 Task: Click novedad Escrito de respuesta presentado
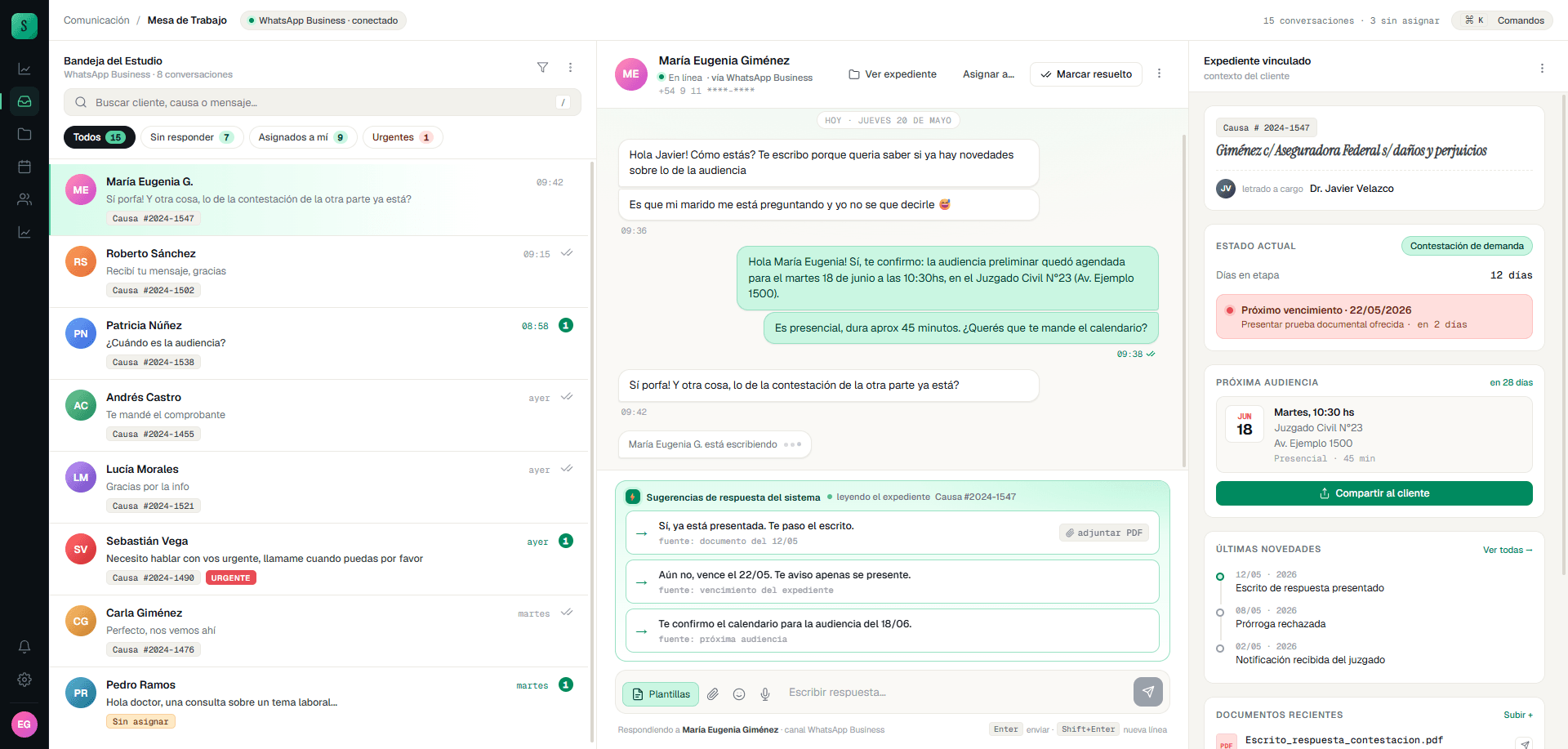1309,588
